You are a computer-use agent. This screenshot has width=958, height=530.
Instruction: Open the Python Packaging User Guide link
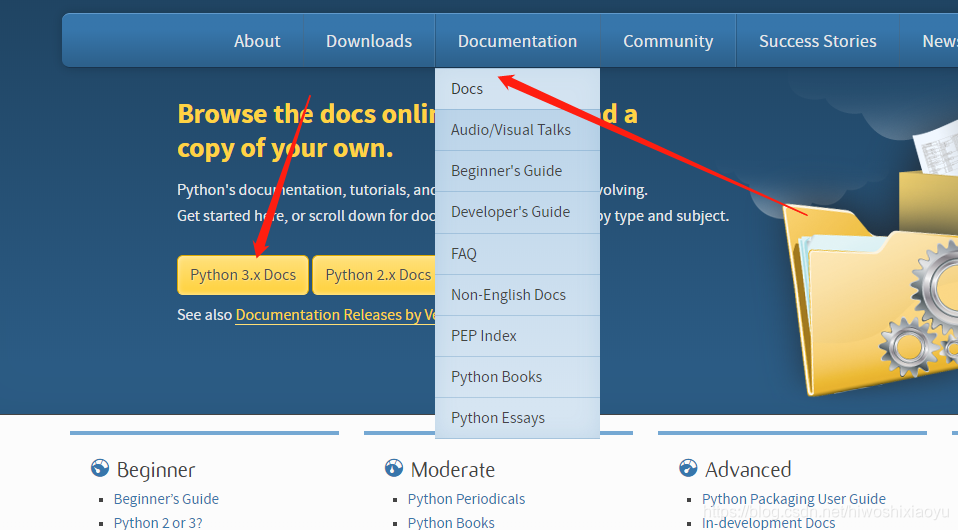coord(794,499)
